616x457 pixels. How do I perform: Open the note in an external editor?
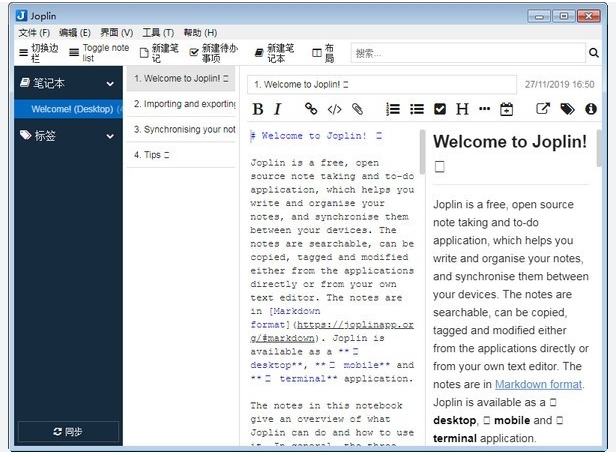[543, 108]
